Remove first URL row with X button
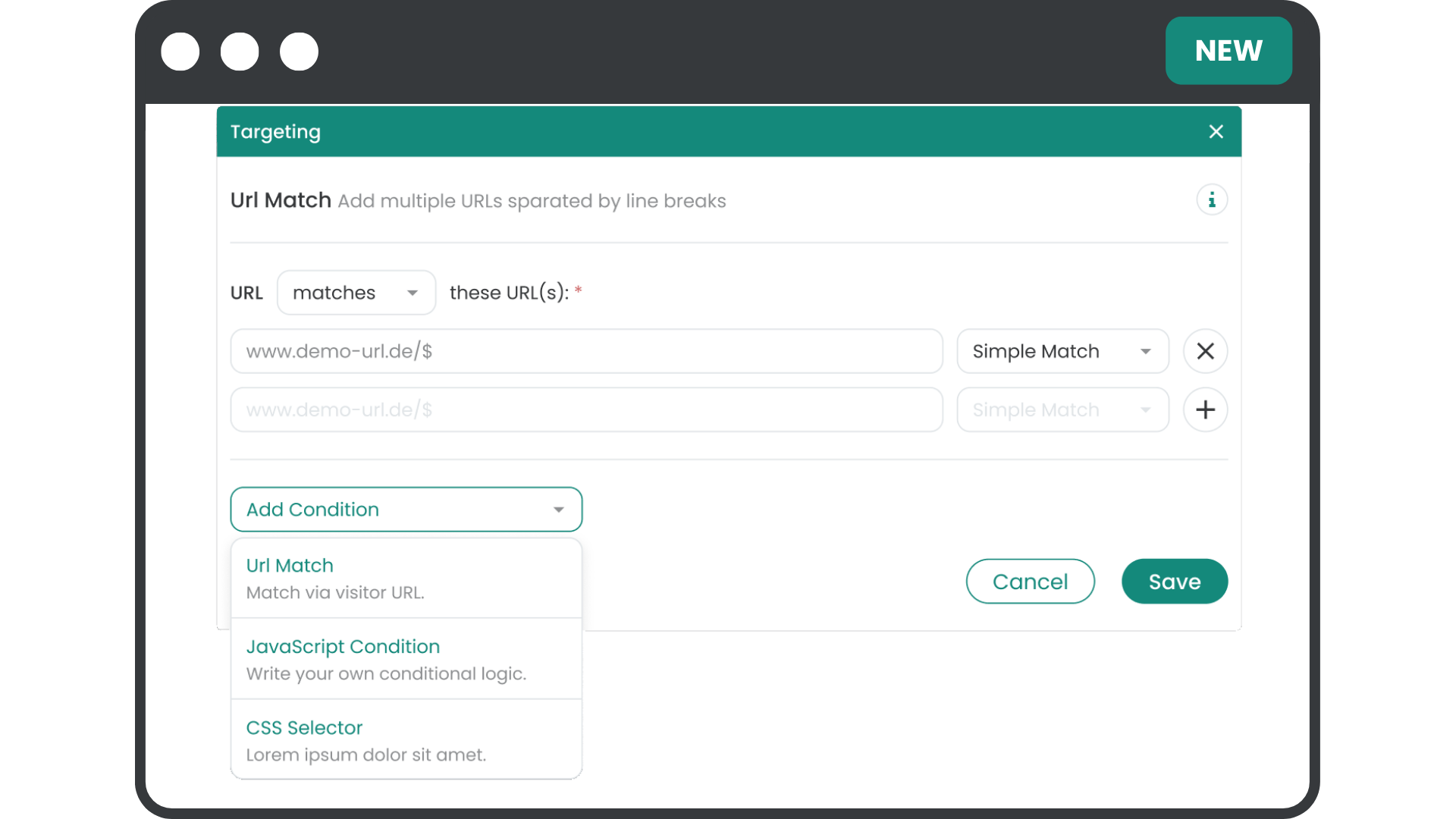The width and height of the screenshot is (1456, 819). point(1205,351)
